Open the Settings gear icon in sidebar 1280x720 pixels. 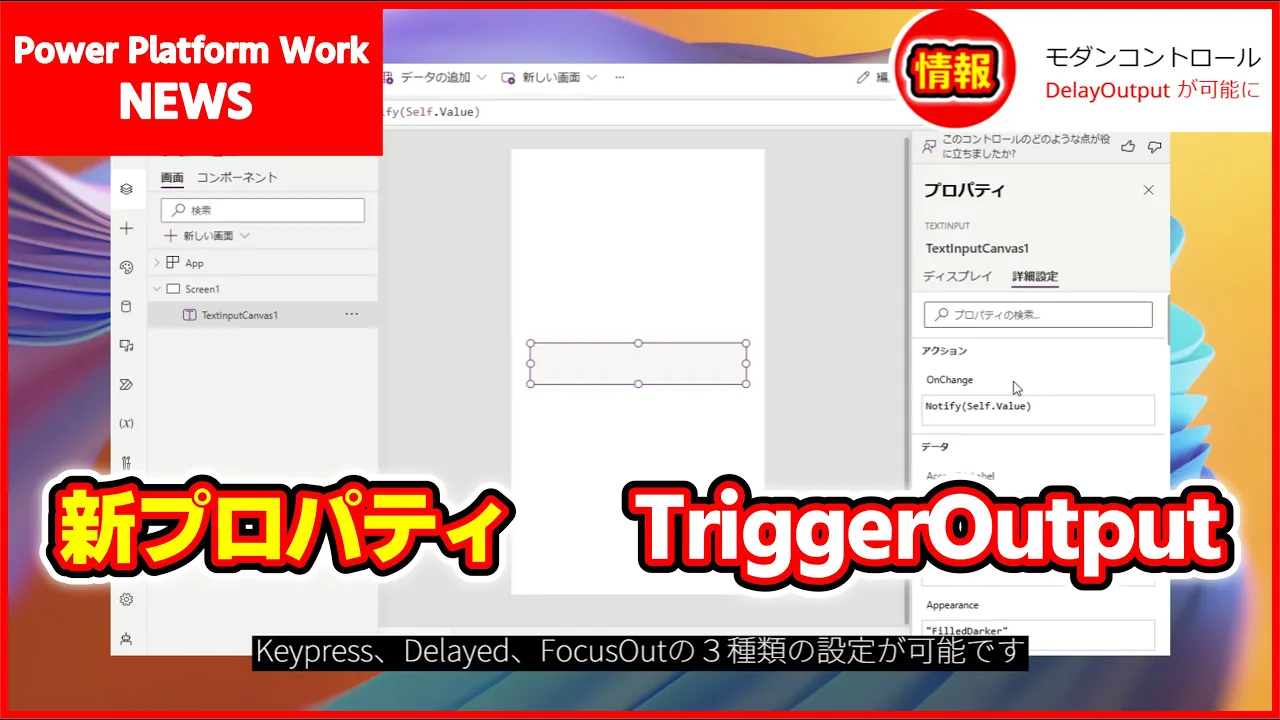click(x=126, y=600)
